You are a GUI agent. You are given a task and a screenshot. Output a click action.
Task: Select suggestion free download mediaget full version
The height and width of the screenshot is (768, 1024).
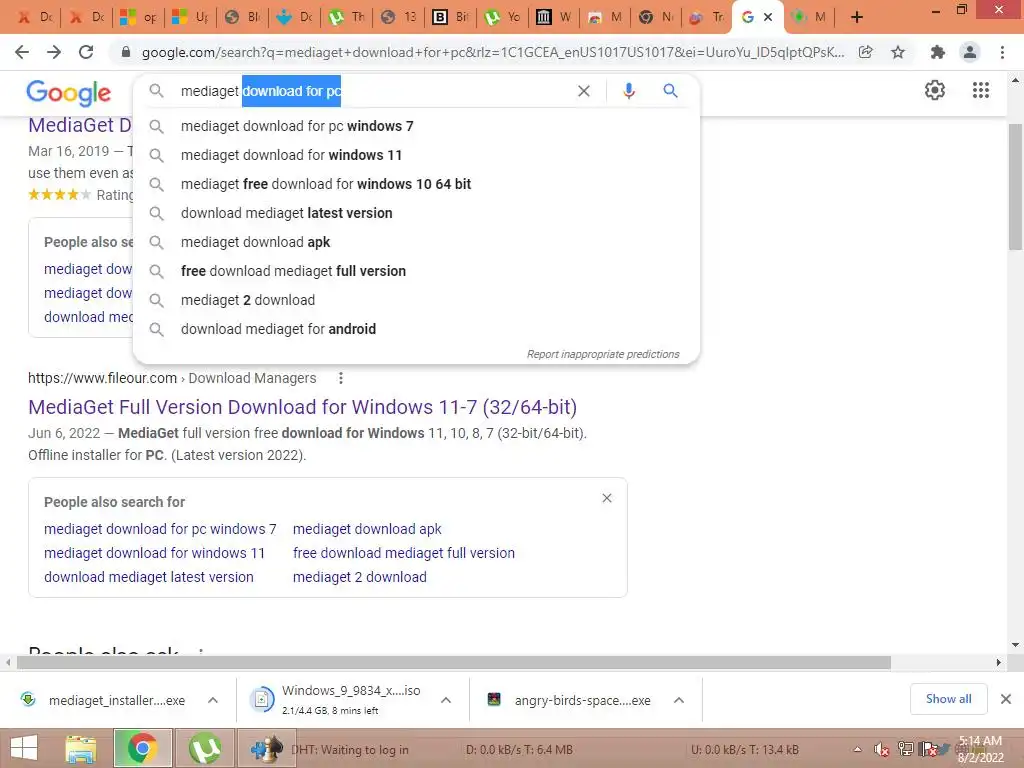(416, 271)
